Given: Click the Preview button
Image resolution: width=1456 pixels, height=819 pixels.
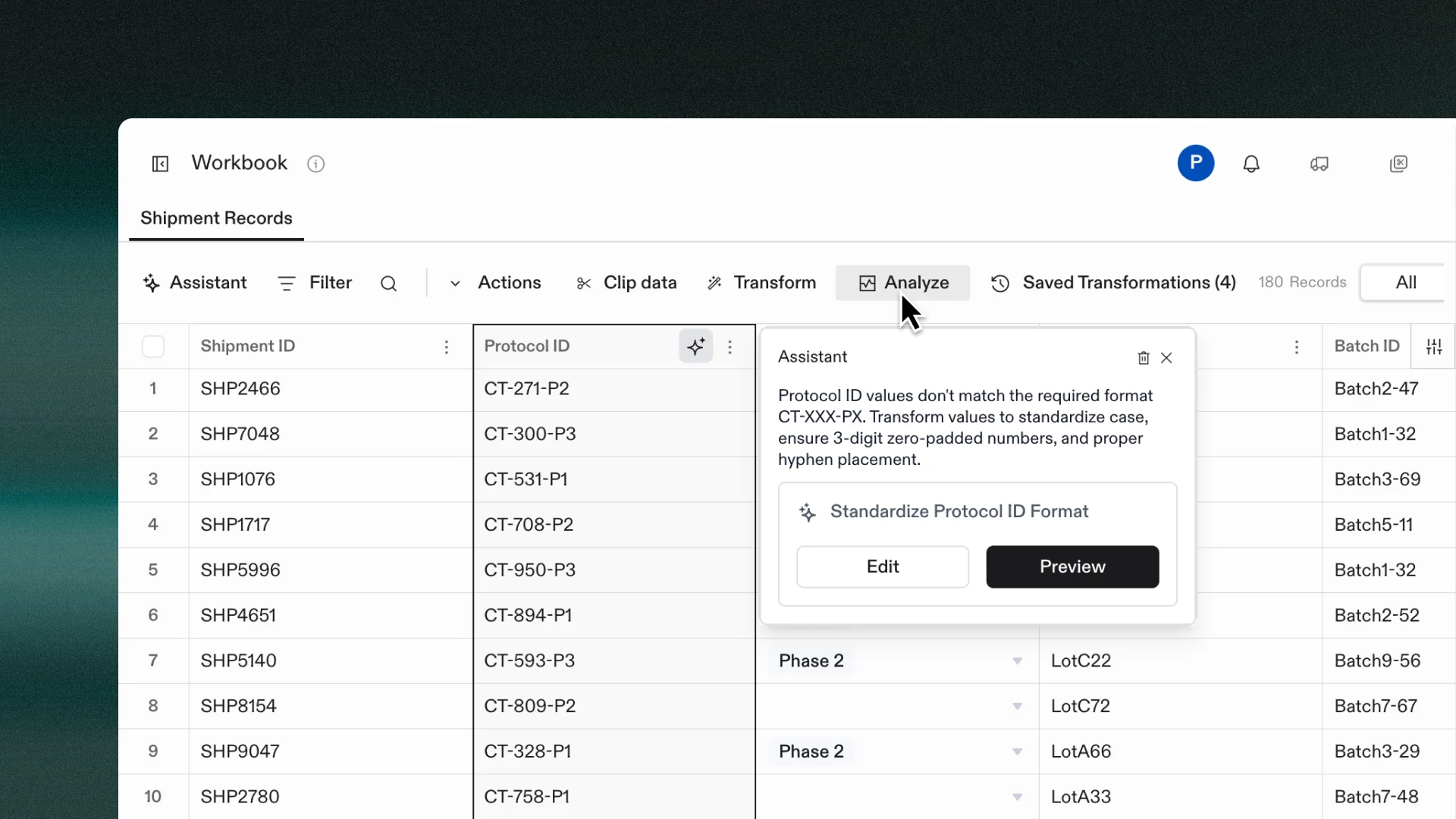Looking at the screenshot, I should (1072, 566).
